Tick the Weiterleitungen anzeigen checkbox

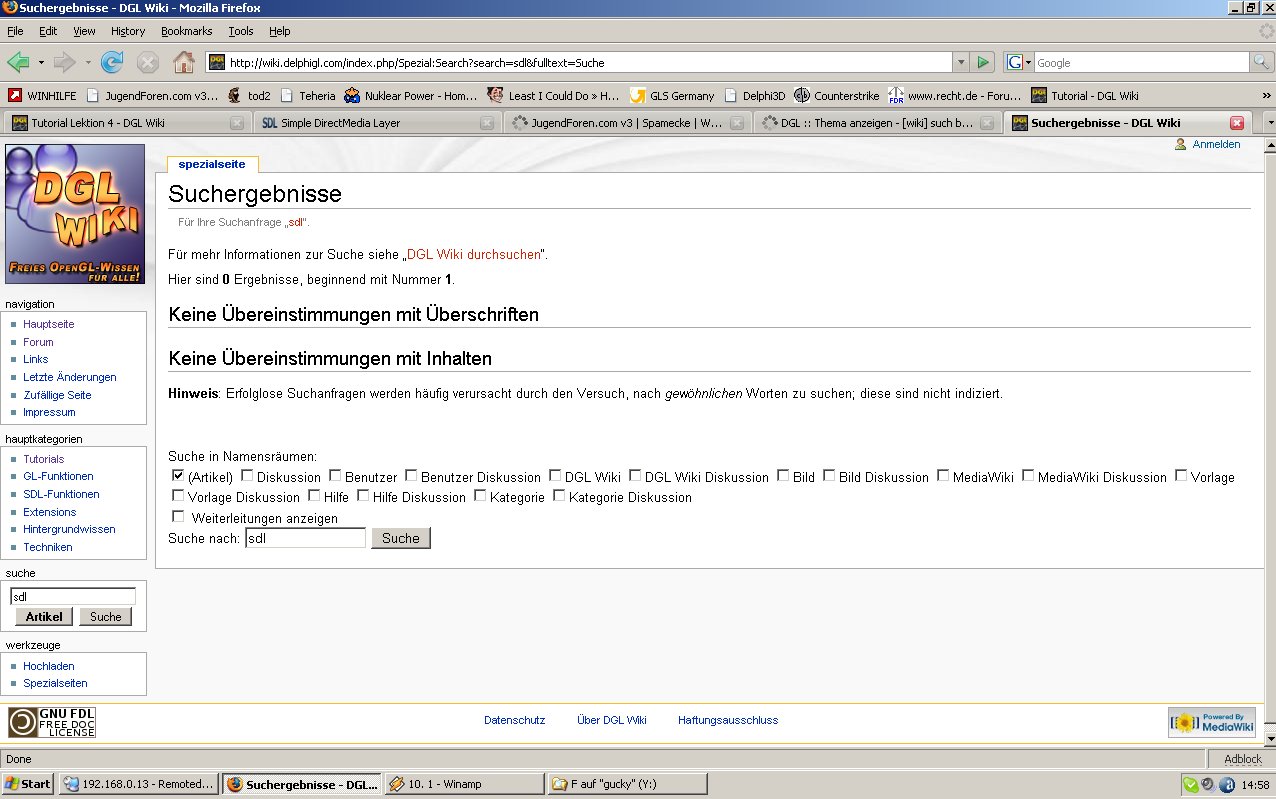[178, 517]
